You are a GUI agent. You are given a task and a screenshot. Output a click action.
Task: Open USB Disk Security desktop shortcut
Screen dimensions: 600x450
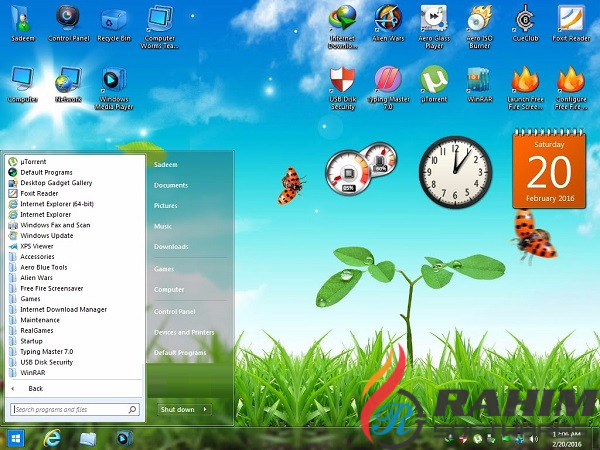point(342,82)
